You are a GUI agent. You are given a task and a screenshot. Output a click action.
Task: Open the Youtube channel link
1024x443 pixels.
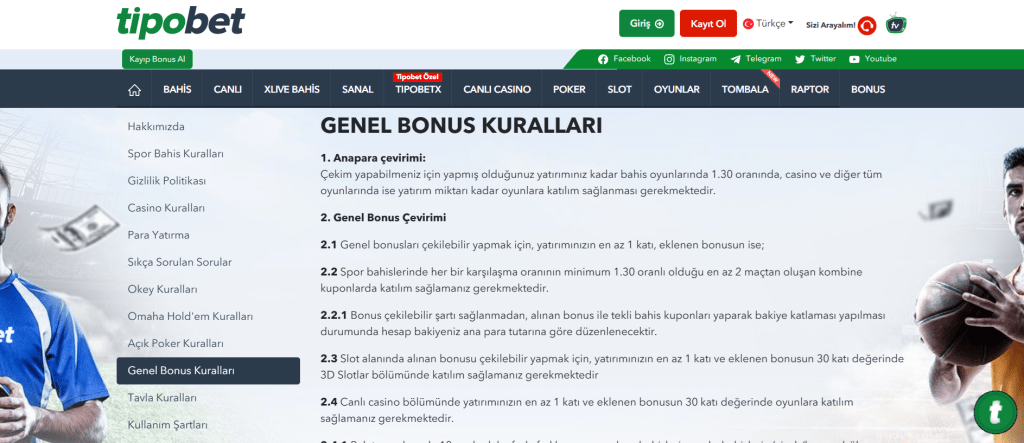click(873, 59)
